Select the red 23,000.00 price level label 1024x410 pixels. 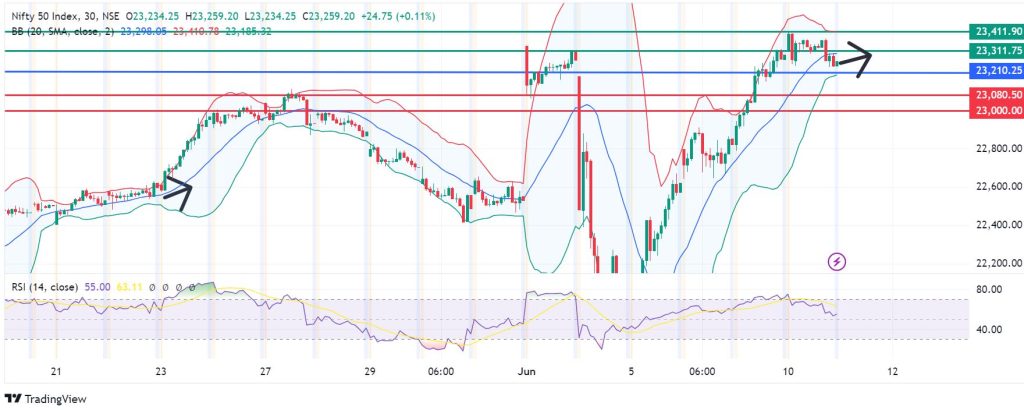pyautogui.click(x=997, y=110)
